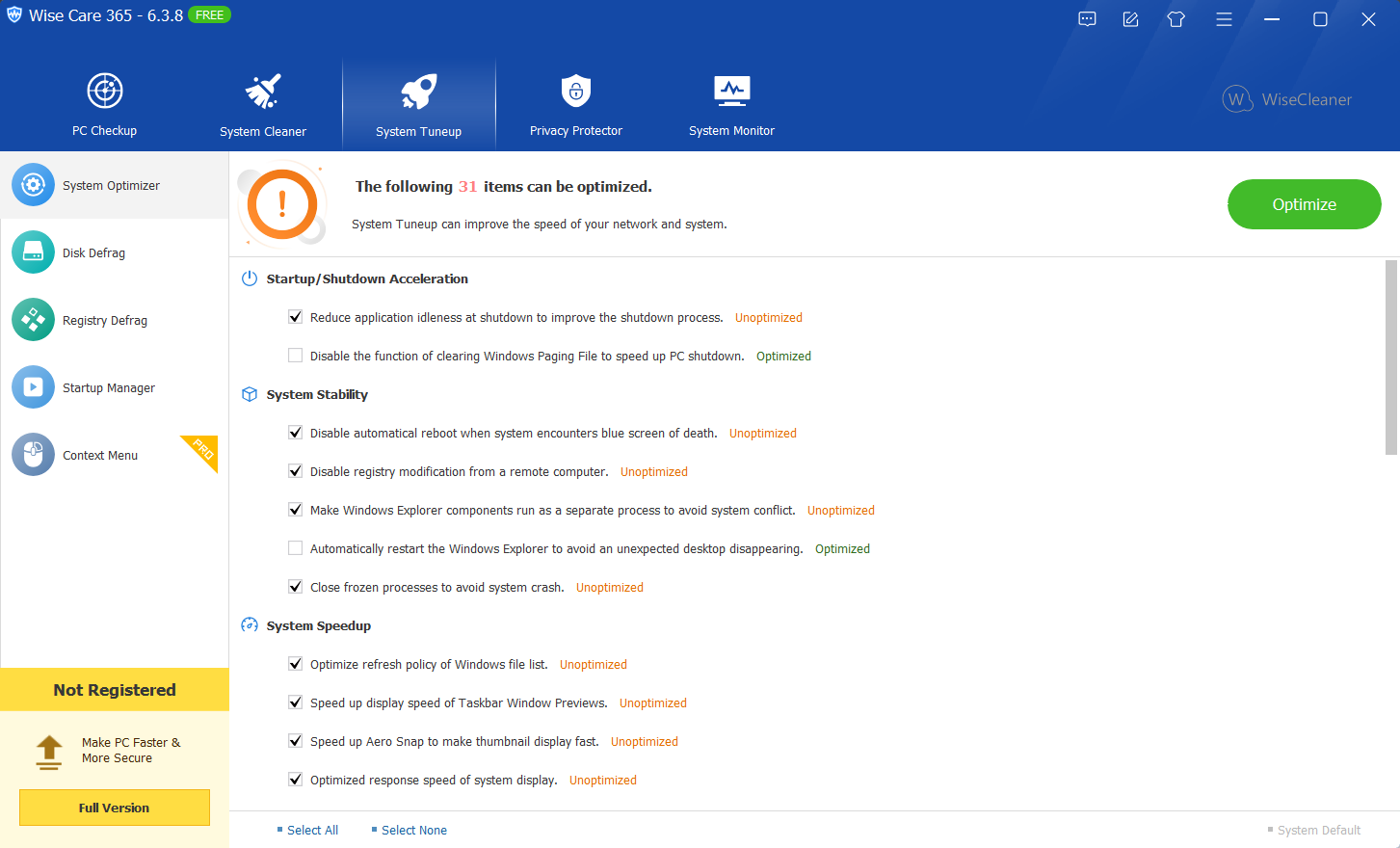Click the System Speedup gauge icon

coord(250,625)
